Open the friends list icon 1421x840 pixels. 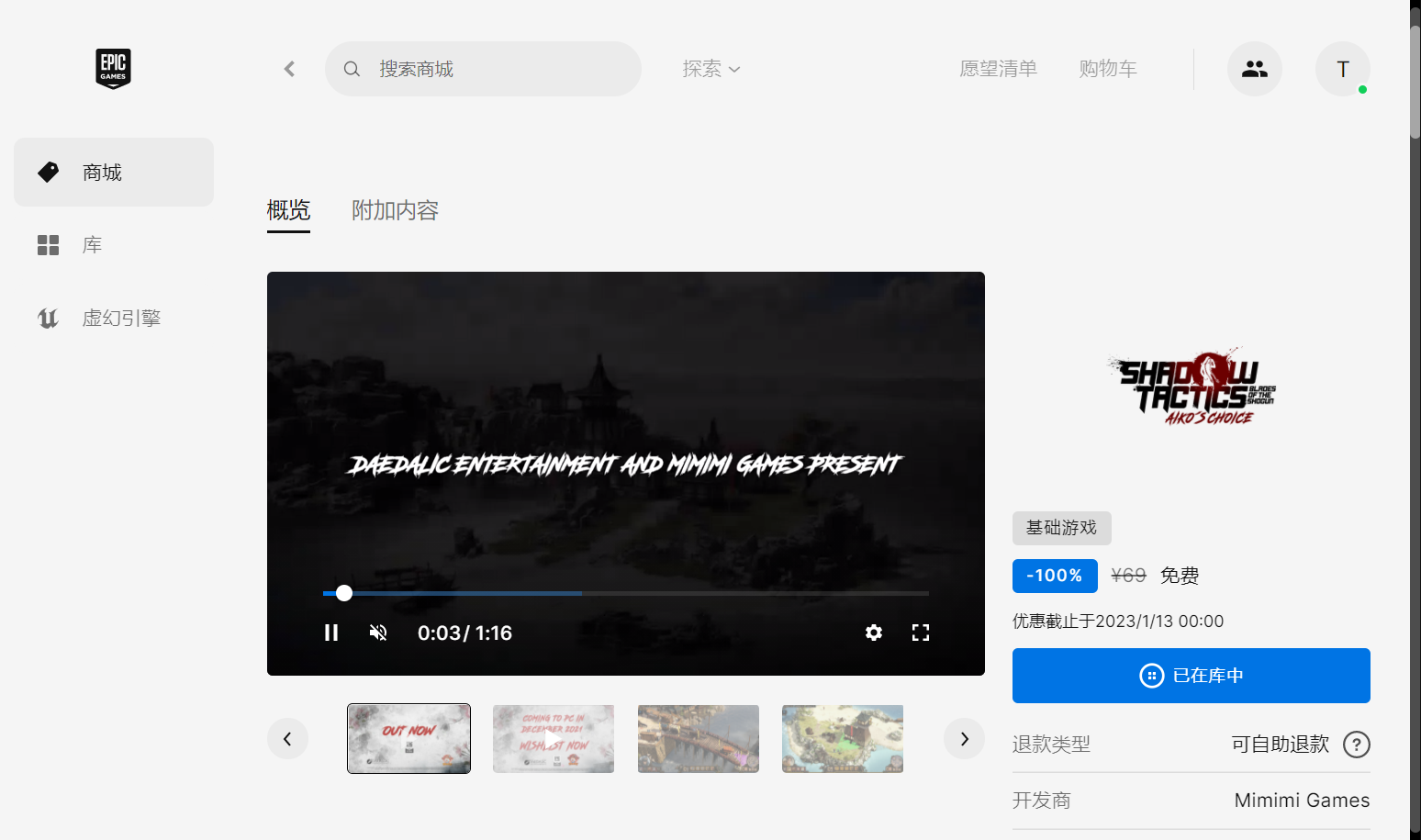(x=1255, y=69)
